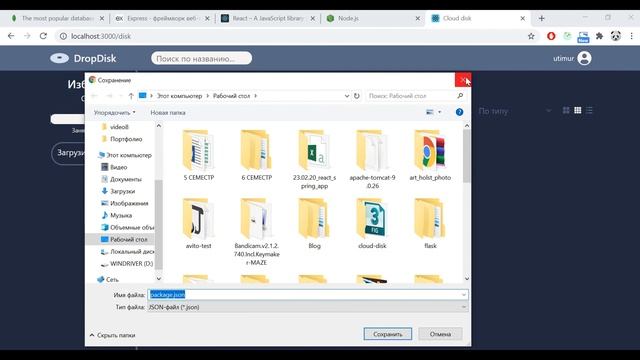Select the avito-test folder
The image size is (640, 360).
(198, 224)
